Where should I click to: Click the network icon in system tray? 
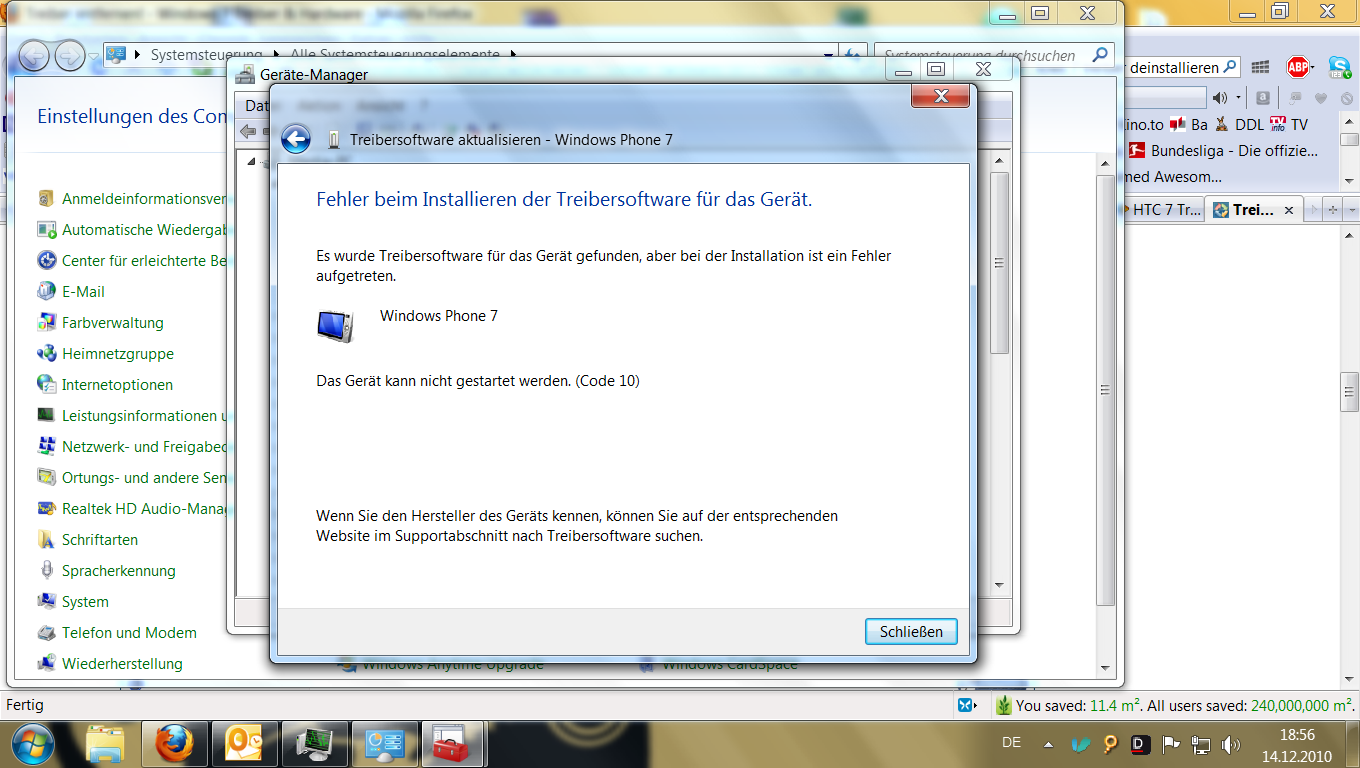coord(1201,745)
